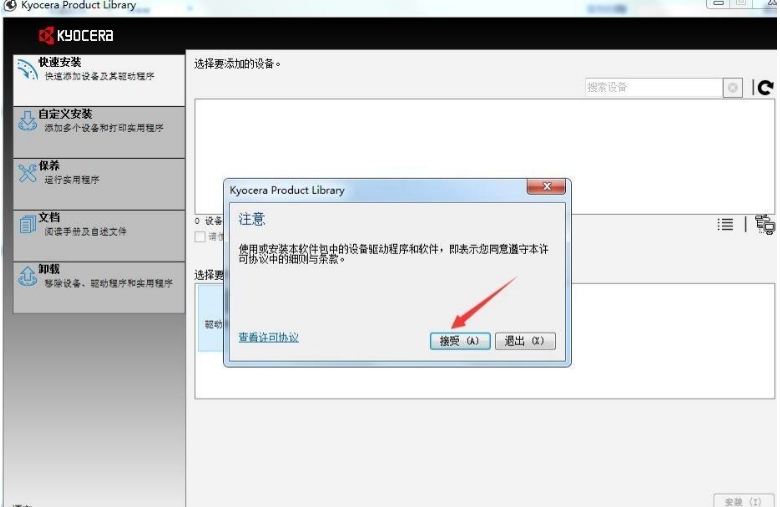
Task: Click the custom install download icon
Action: [x=27, y=121]
